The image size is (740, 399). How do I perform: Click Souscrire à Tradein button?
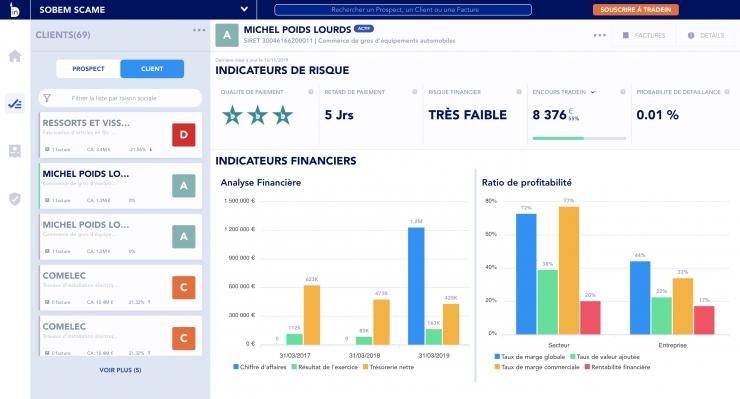click(x=636, y=9)
